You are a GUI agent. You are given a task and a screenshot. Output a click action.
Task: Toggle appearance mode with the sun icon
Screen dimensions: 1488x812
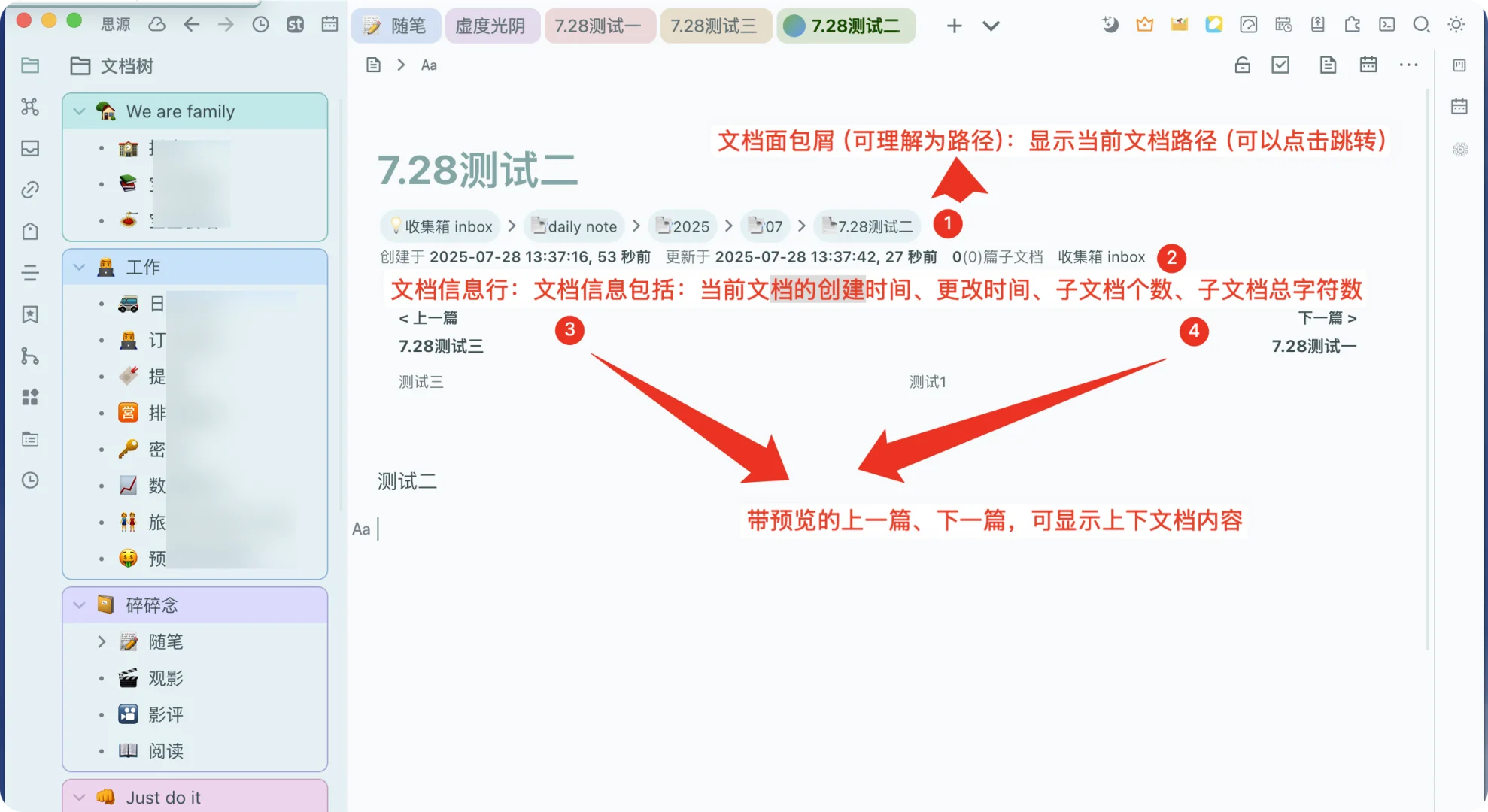tap(1456, 25)
